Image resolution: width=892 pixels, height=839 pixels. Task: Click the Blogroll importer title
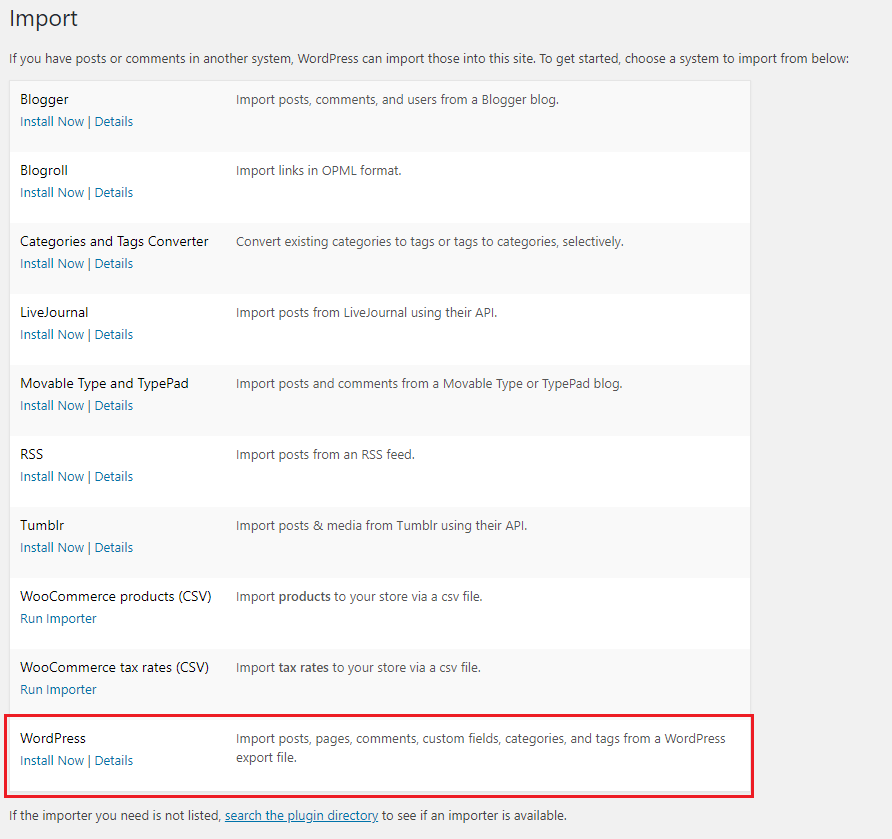point(44,171)
